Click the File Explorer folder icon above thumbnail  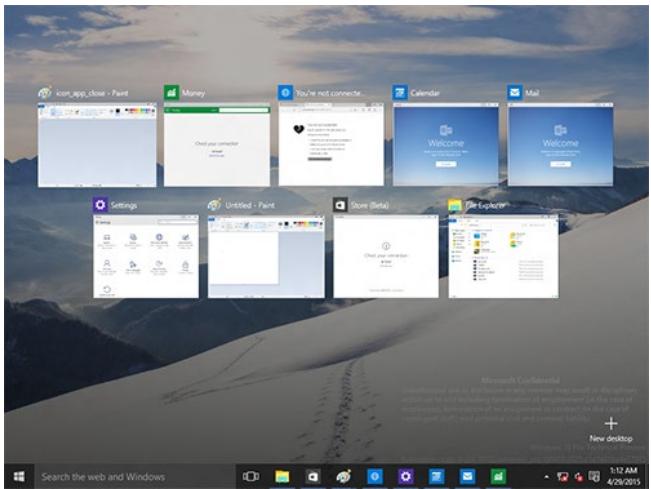pyautogui.click(x=455, y=205)
